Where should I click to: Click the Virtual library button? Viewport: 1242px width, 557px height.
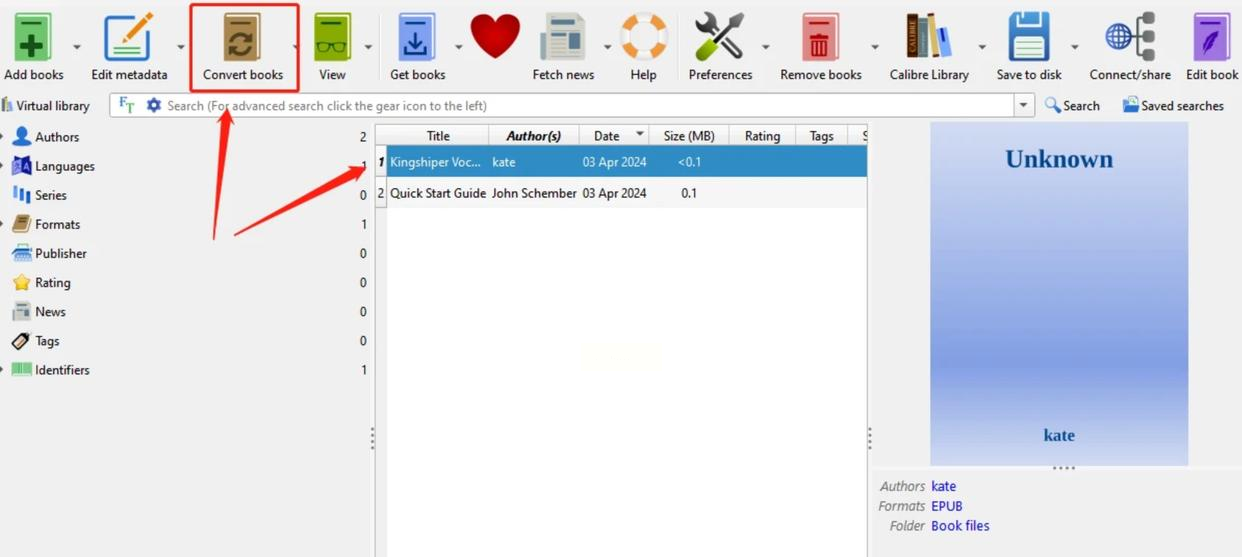point(46,105)
